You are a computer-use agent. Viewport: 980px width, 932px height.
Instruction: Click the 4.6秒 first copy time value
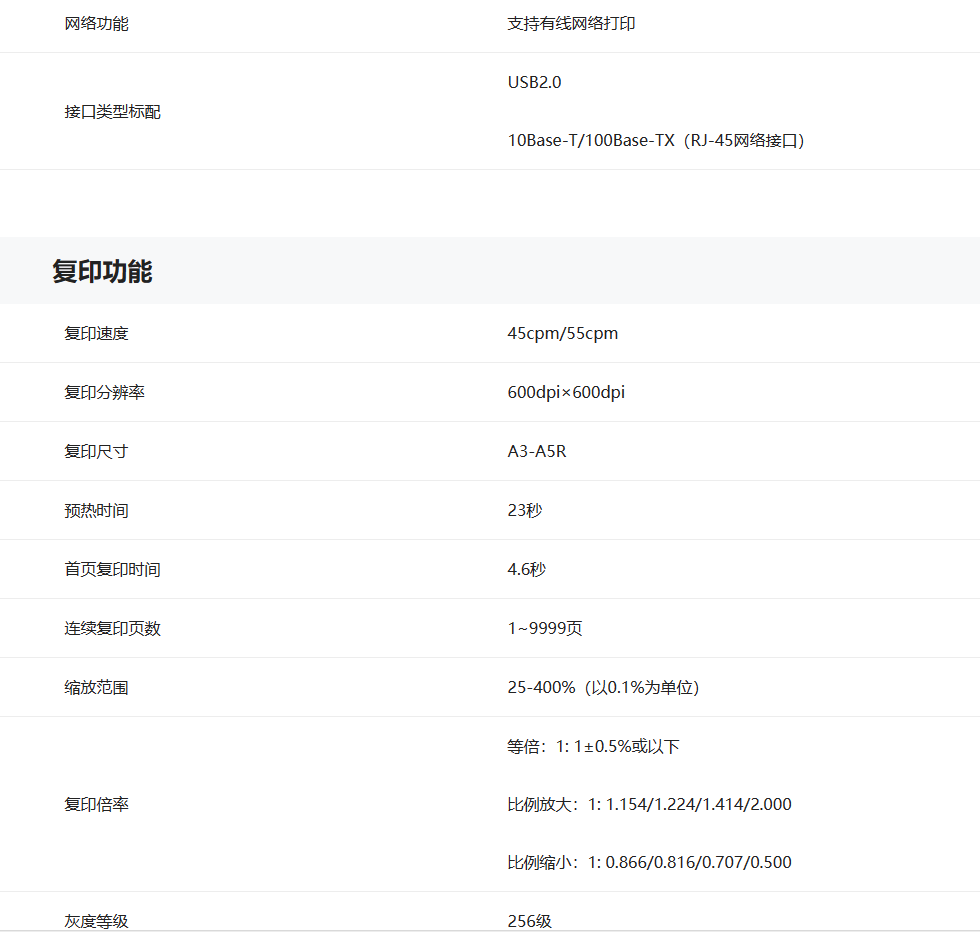click(526, 570)
